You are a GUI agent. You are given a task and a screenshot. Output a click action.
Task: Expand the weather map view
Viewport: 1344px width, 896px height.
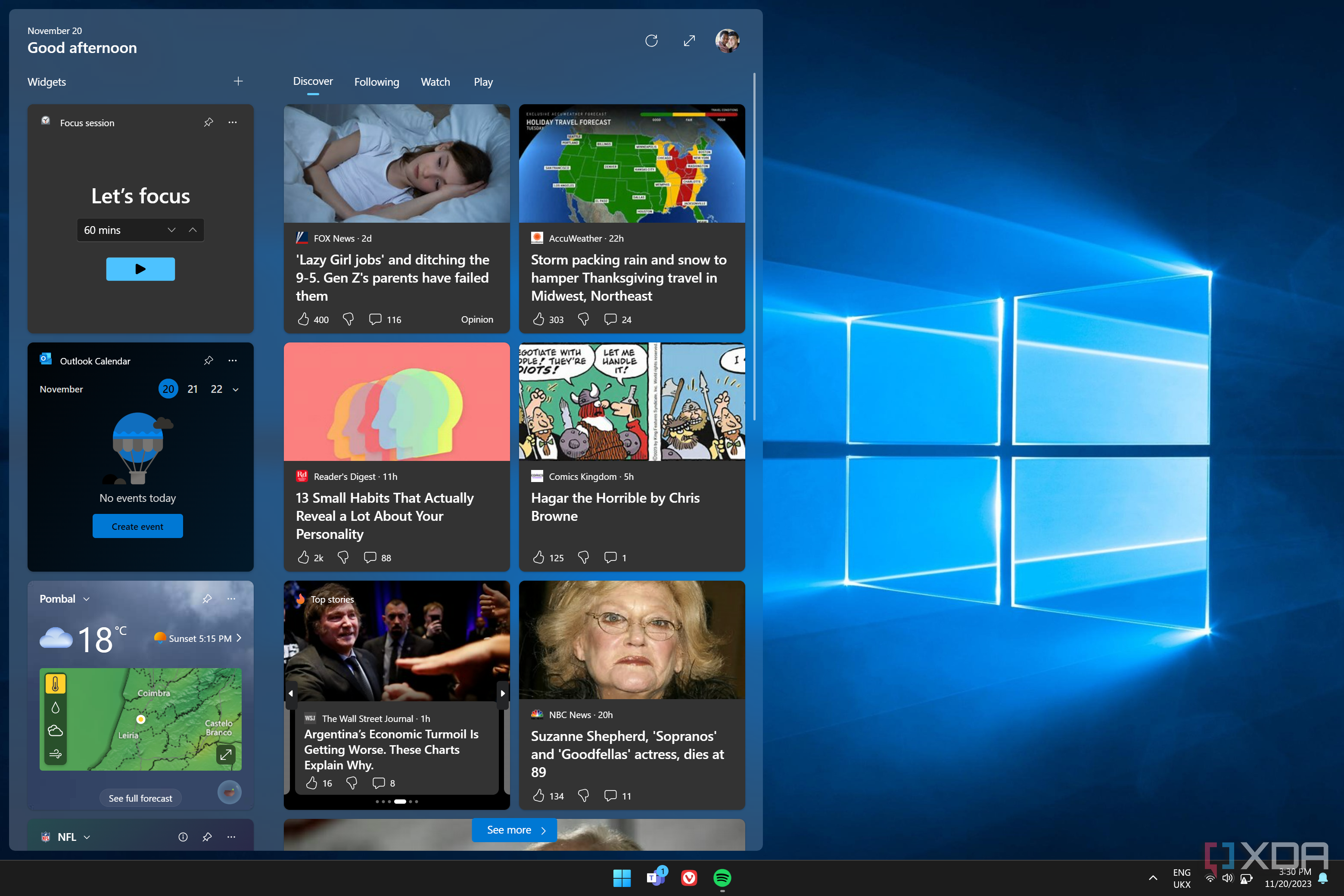pos(226,754)
